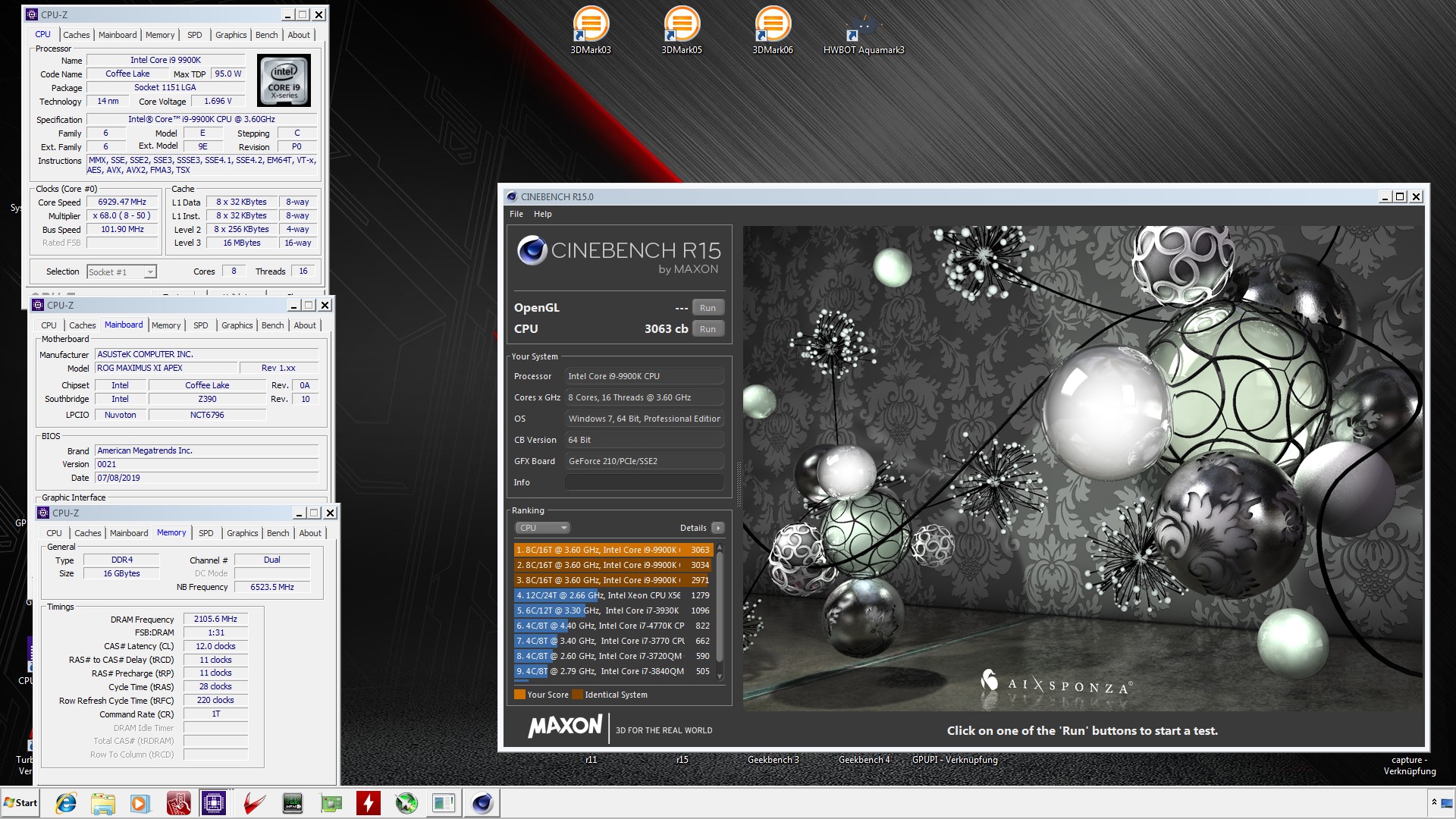Click Mainboard CPU-Z window title icon

point(38,305)
